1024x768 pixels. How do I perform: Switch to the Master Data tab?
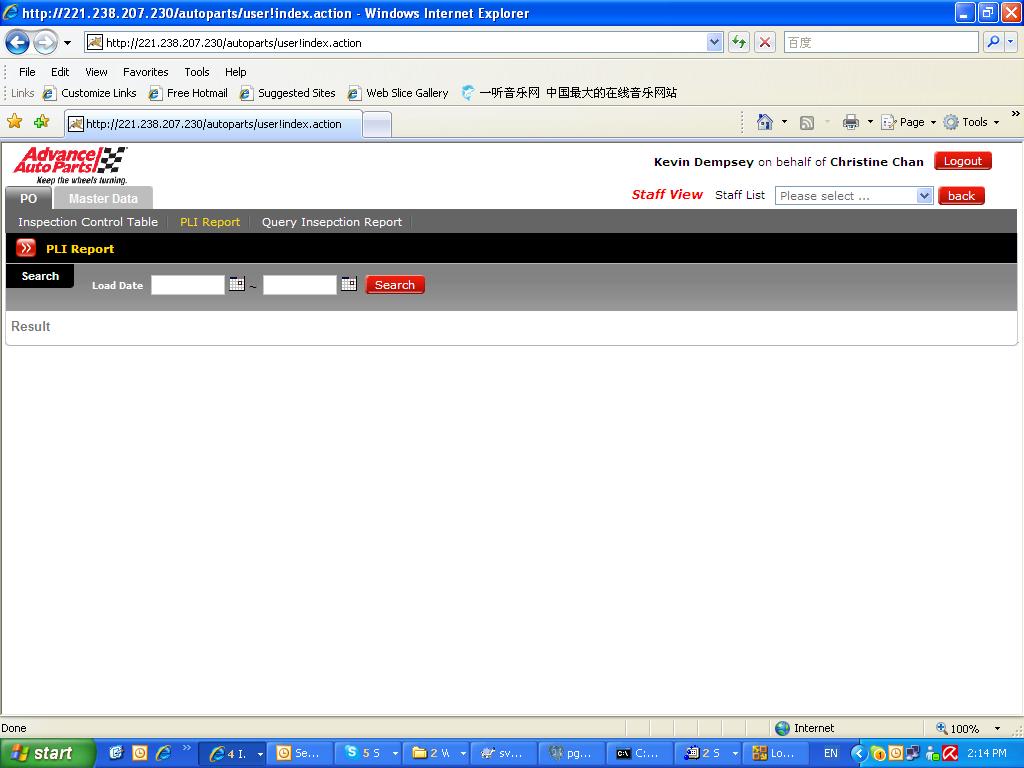coord(103,198)
